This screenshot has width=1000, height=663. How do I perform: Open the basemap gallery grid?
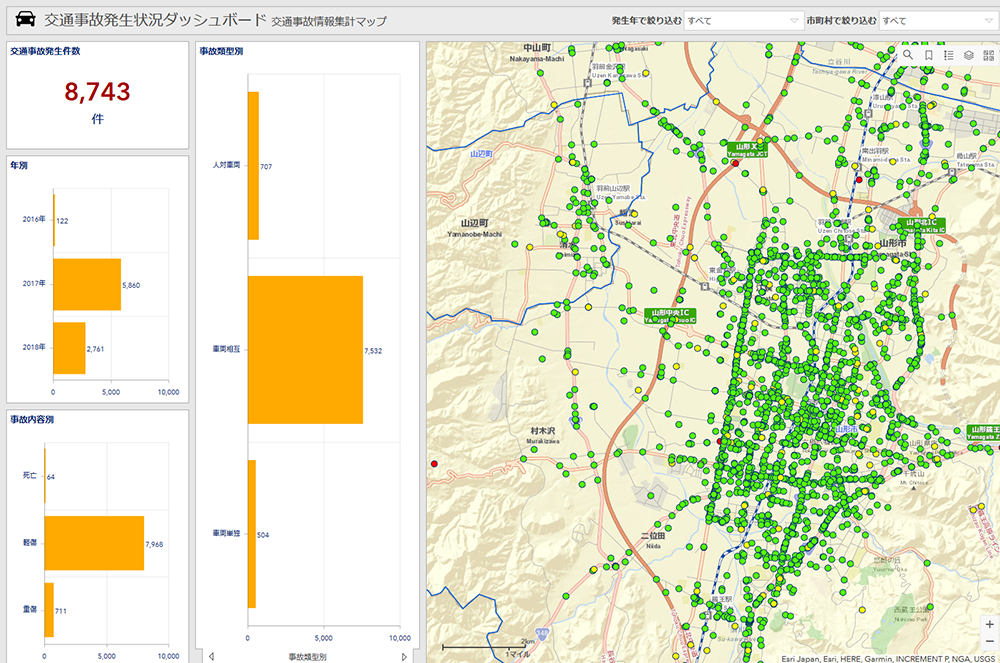989,56
